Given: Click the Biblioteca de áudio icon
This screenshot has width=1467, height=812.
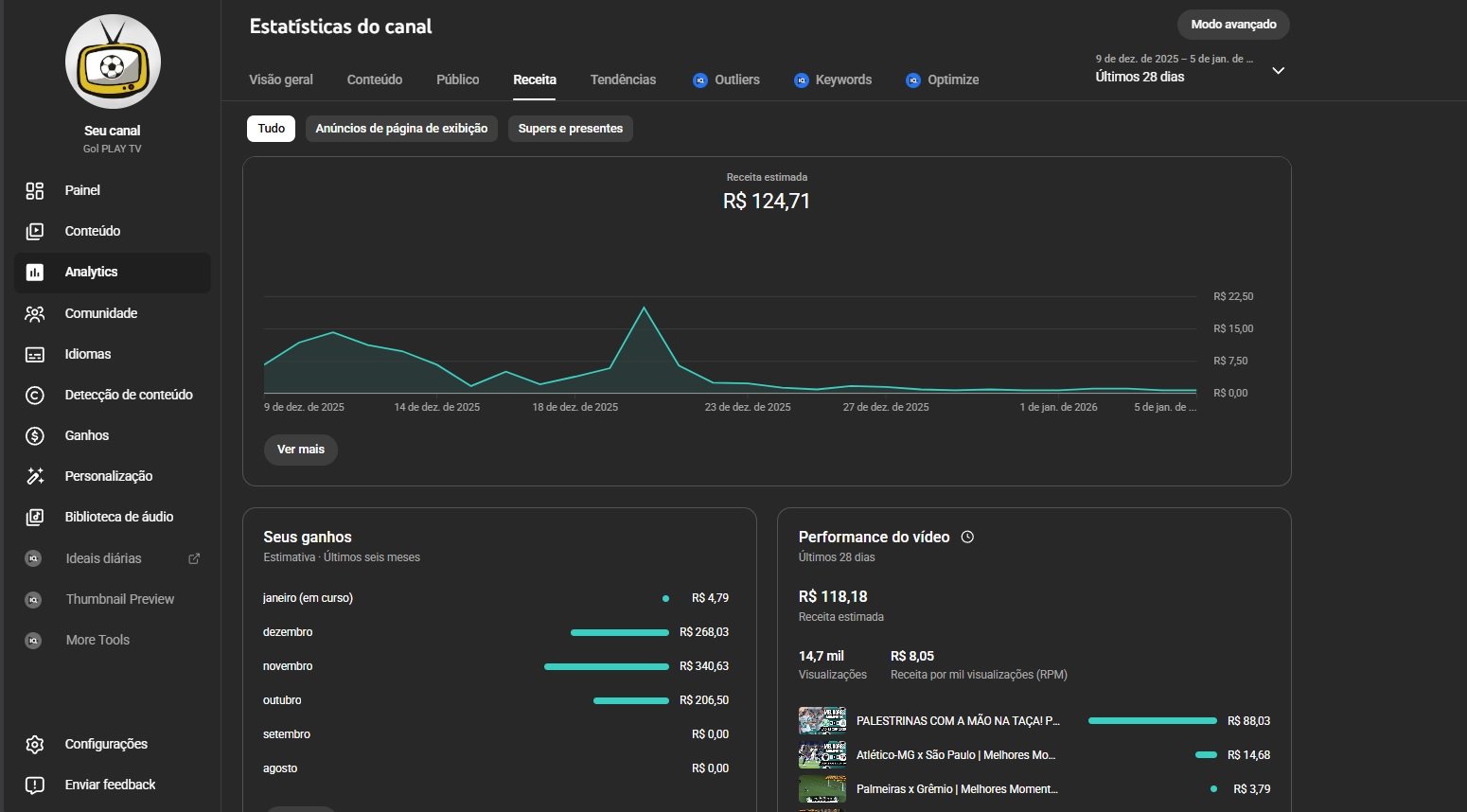Looking at the screenshot, I should 35,518.
